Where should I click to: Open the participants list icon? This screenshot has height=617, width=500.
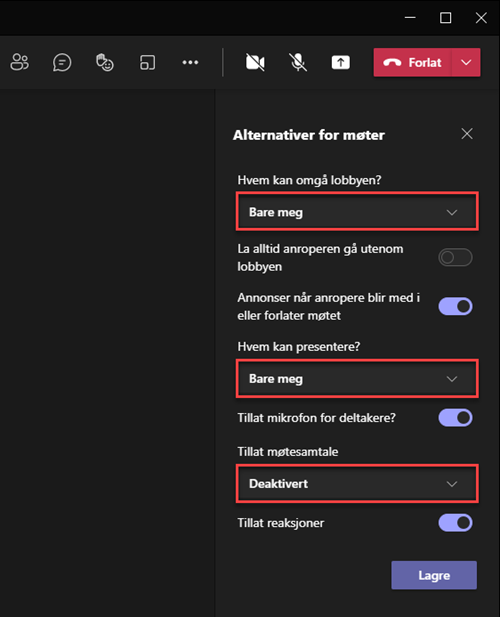click(19, 62)
